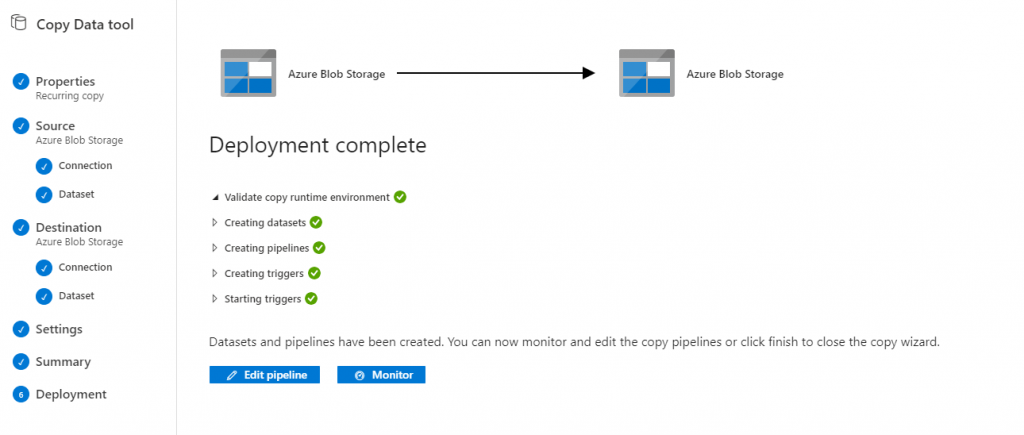Click the checkmark icon beside Properties step

click(x=21, y=82)
